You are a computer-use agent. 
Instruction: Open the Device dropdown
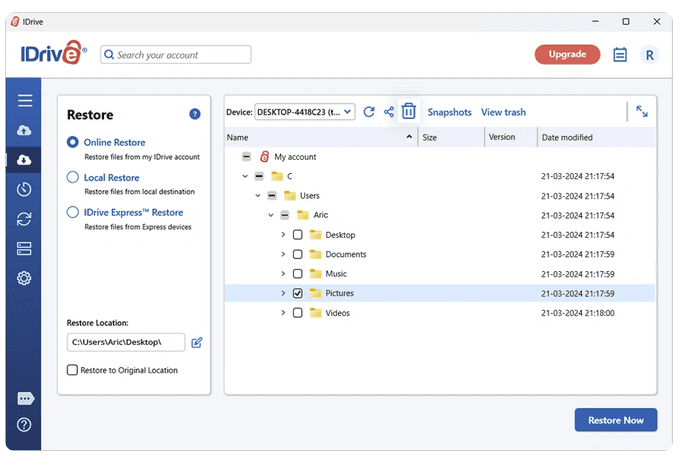305,112
